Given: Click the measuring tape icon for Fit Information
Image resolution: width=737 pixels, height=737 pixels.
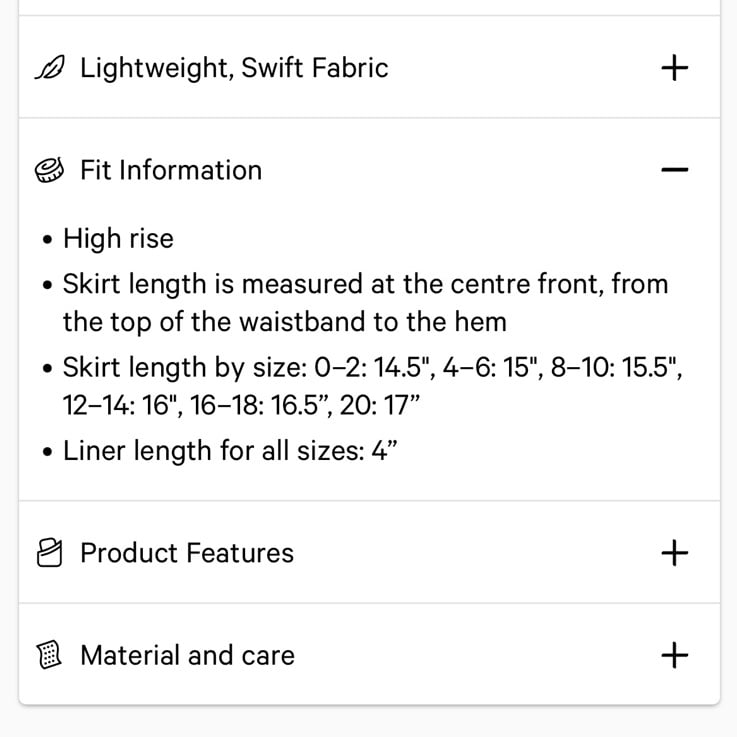Looking at the screenshot, I should click(49, 170).
